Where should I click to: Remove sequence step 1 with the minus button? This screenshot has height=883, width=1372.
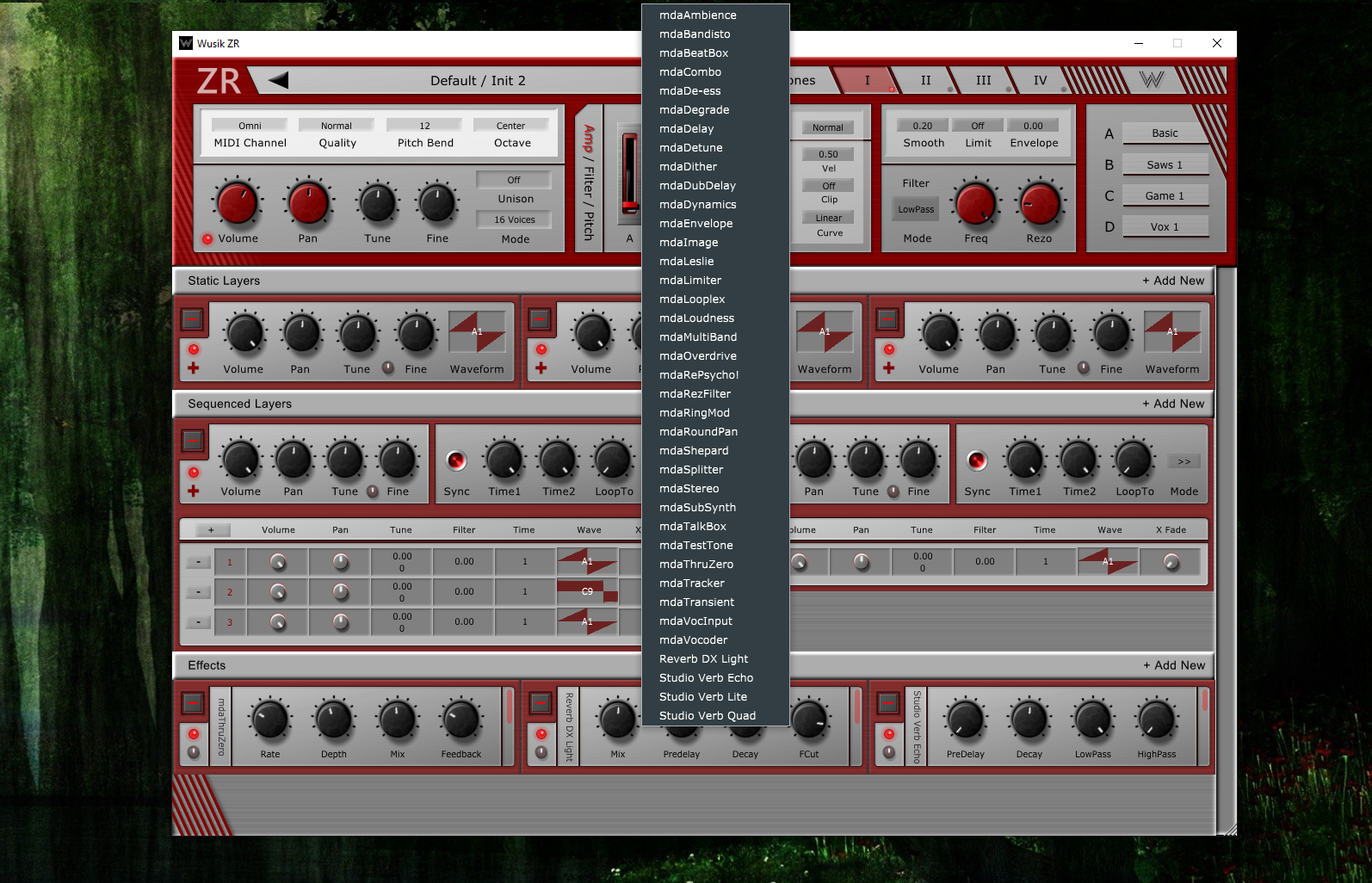199,562
